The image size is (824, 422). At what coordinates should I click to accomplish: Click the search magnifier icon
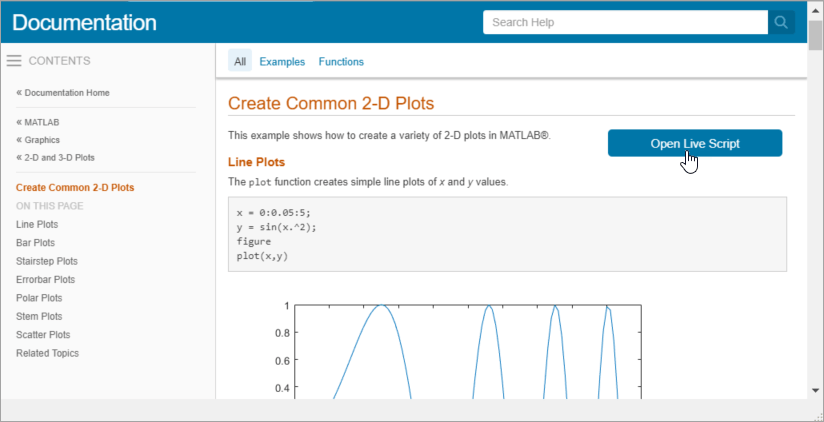click(x=782, y=23)
